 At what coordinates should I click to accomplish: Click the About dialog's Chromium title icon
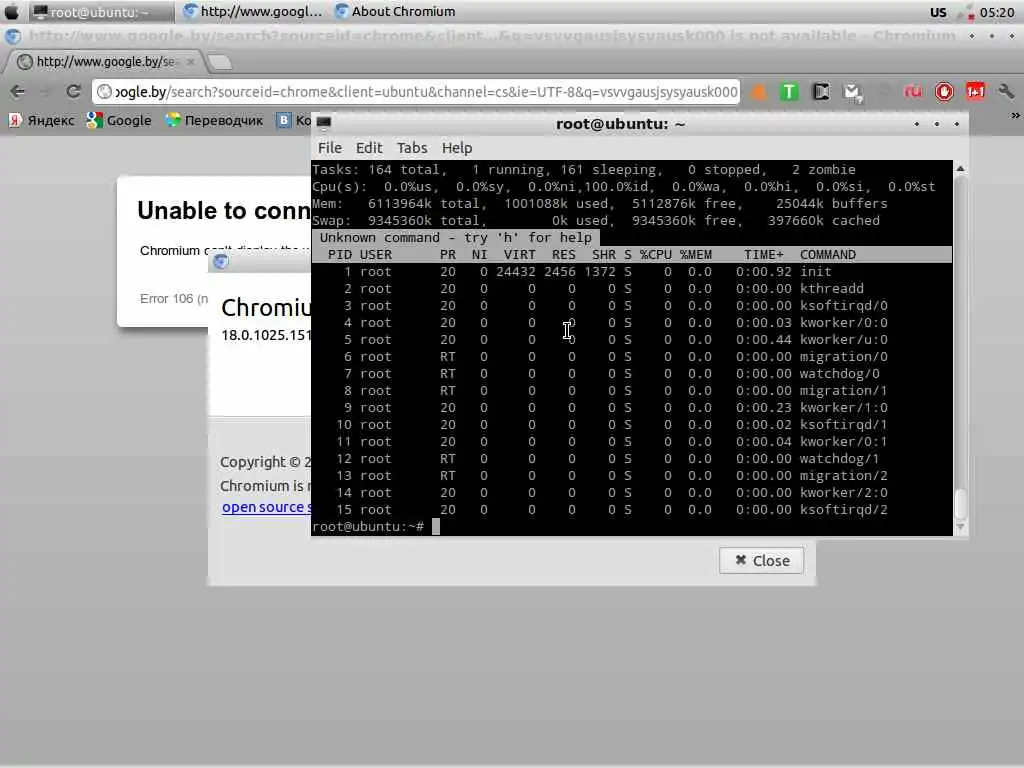(221, 262)
